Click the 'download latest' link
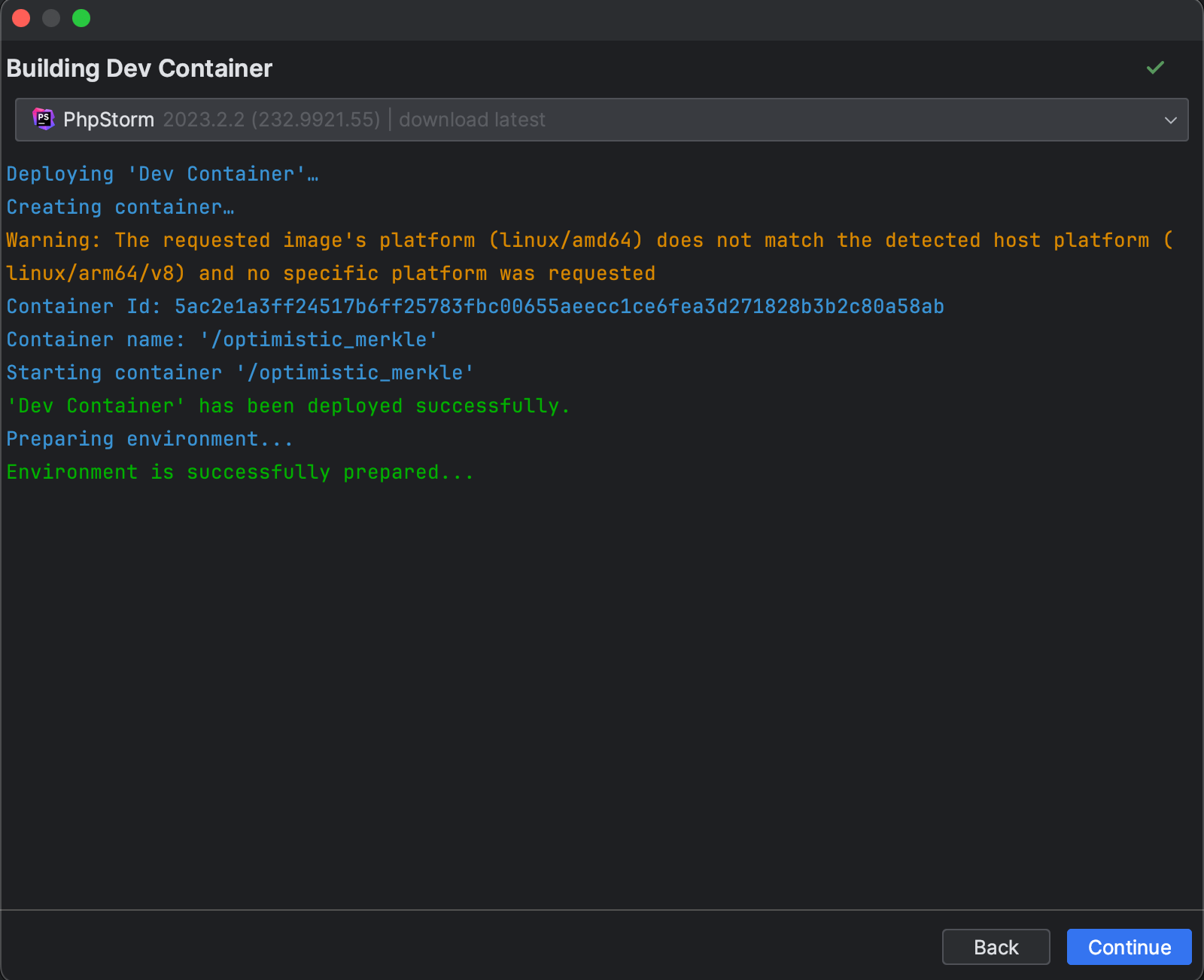Viewport: 1204px width, 980px height. point(472,119)
